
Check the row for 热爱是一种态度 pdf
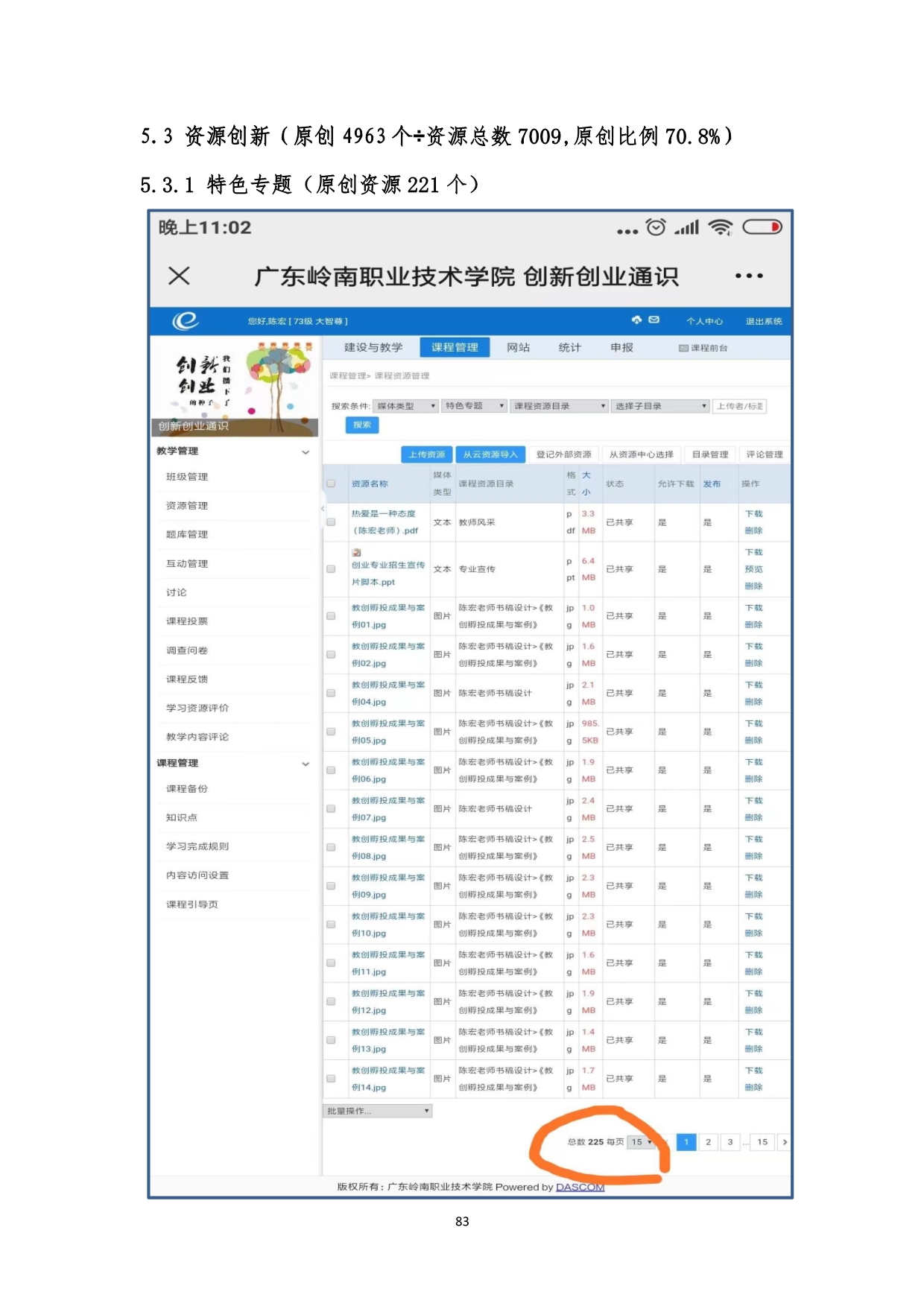click(x=331, y=522)
